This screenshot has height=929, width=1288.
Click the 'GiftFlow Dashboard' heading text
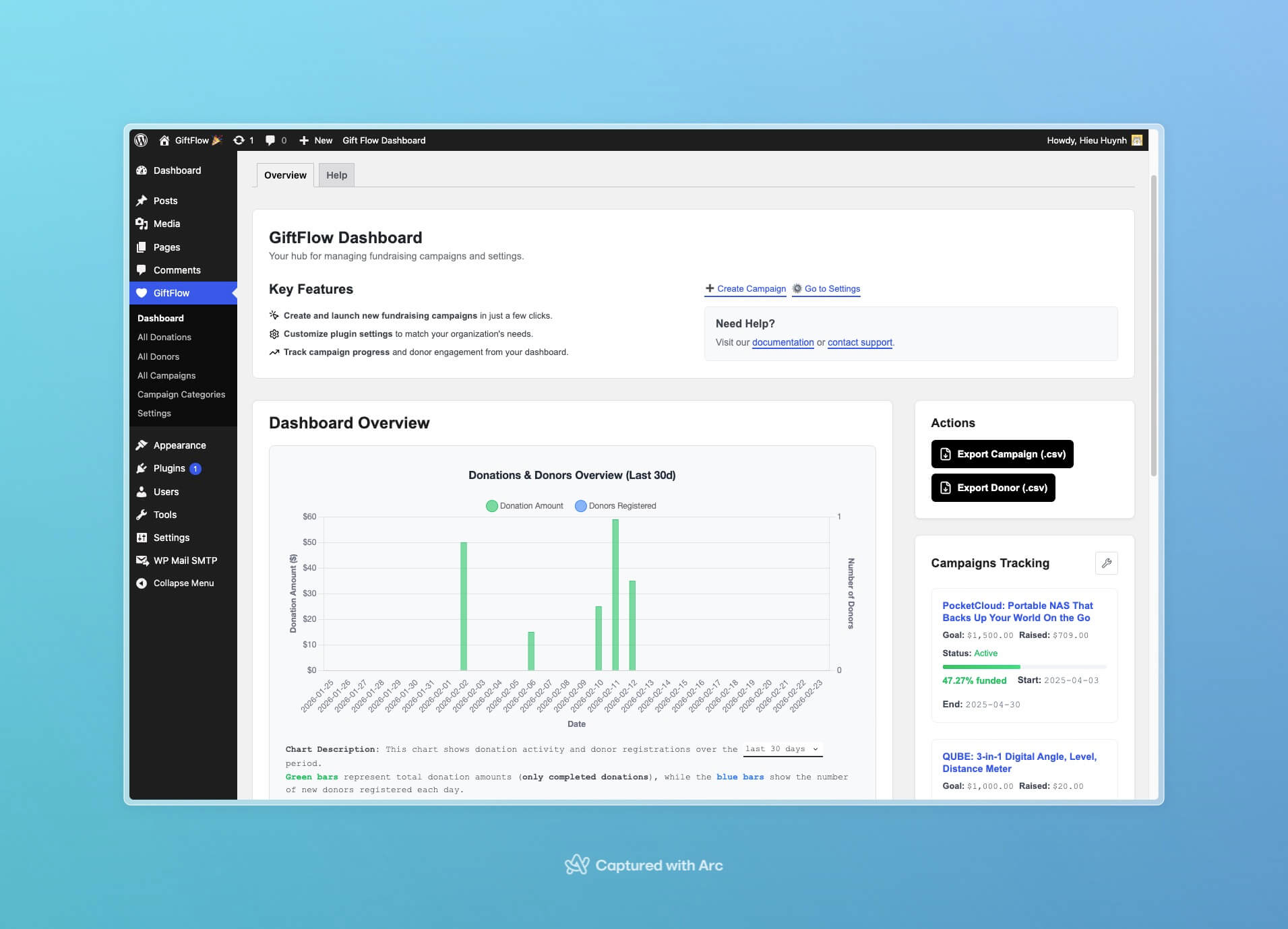point(346,238)
